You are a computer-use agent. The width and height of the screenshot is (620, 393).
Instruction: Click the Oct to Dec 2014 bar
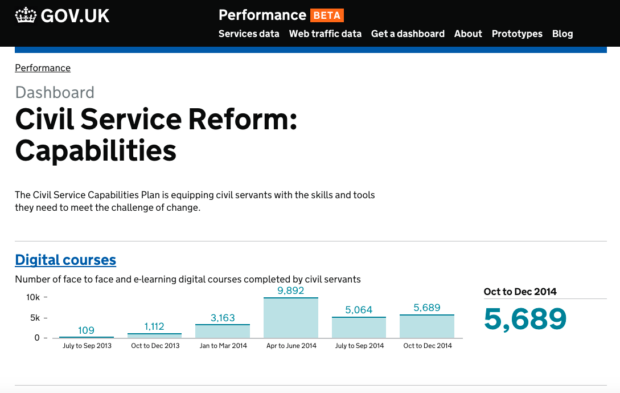click(x=427, y=327)
